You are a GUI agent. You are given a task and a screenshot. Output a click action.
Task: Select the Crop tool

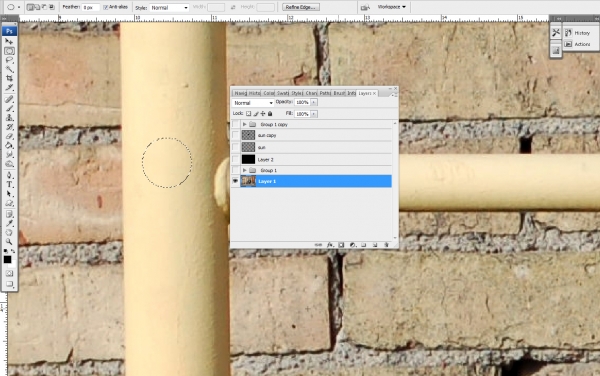pos(9,78)
